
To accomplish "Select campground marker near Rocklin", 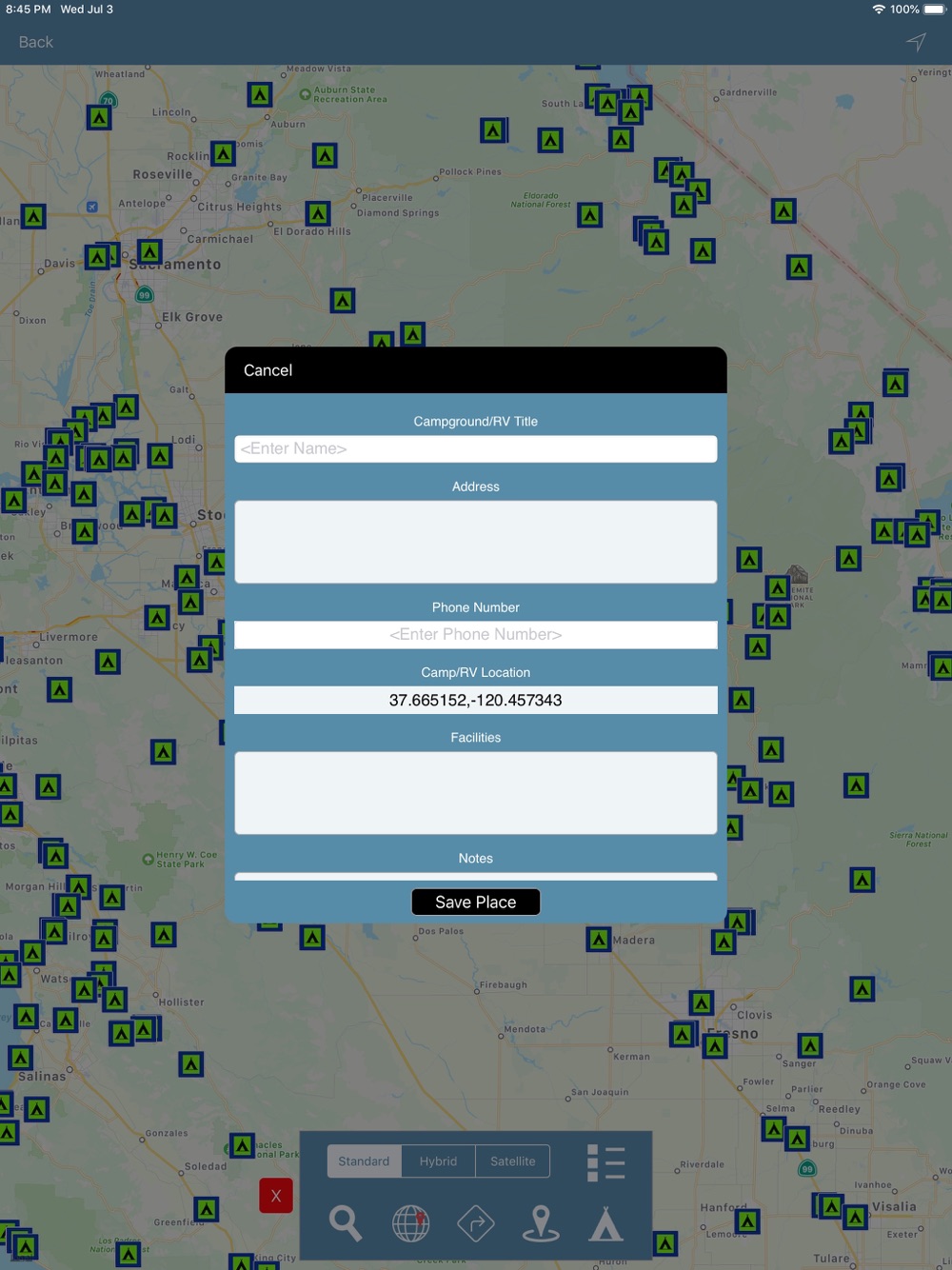I will pos(223,153).
